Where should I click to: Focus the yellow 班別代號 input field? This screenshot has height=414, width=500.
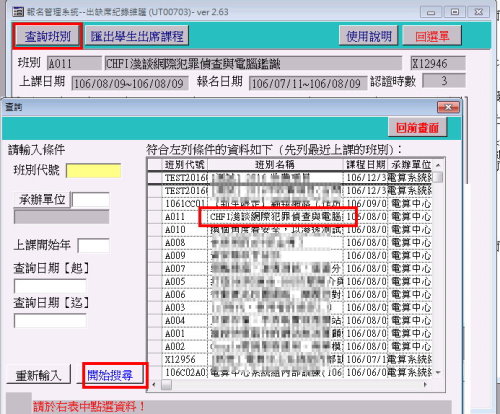94,171
